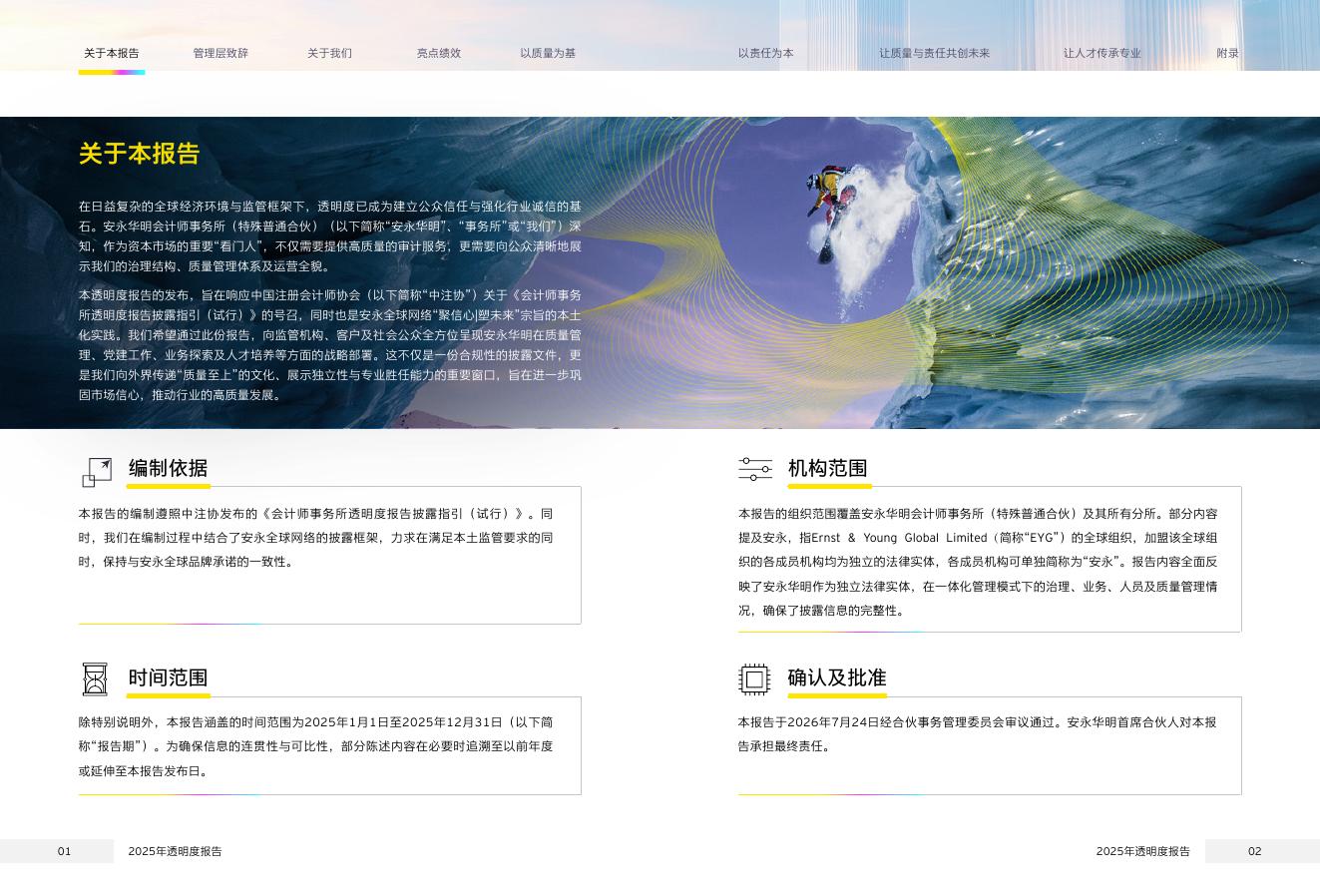Switch to the 亮点绩效 tab
The height and width of the screenshot is (896, 1320).
pyautogui.click(x=439, y=54)
